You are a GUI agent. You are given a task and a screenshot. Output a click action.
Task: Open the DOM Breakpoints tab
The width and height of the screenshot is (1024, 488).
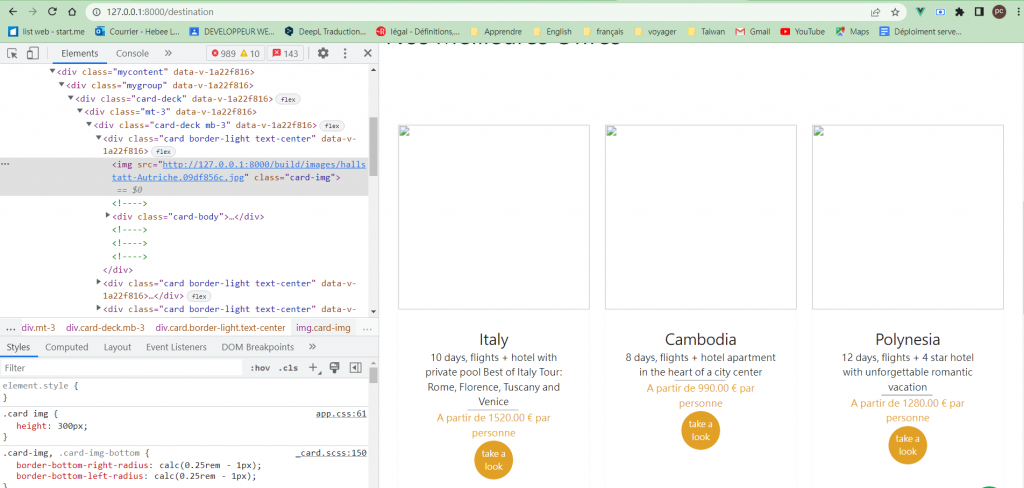tap(257, 347)
